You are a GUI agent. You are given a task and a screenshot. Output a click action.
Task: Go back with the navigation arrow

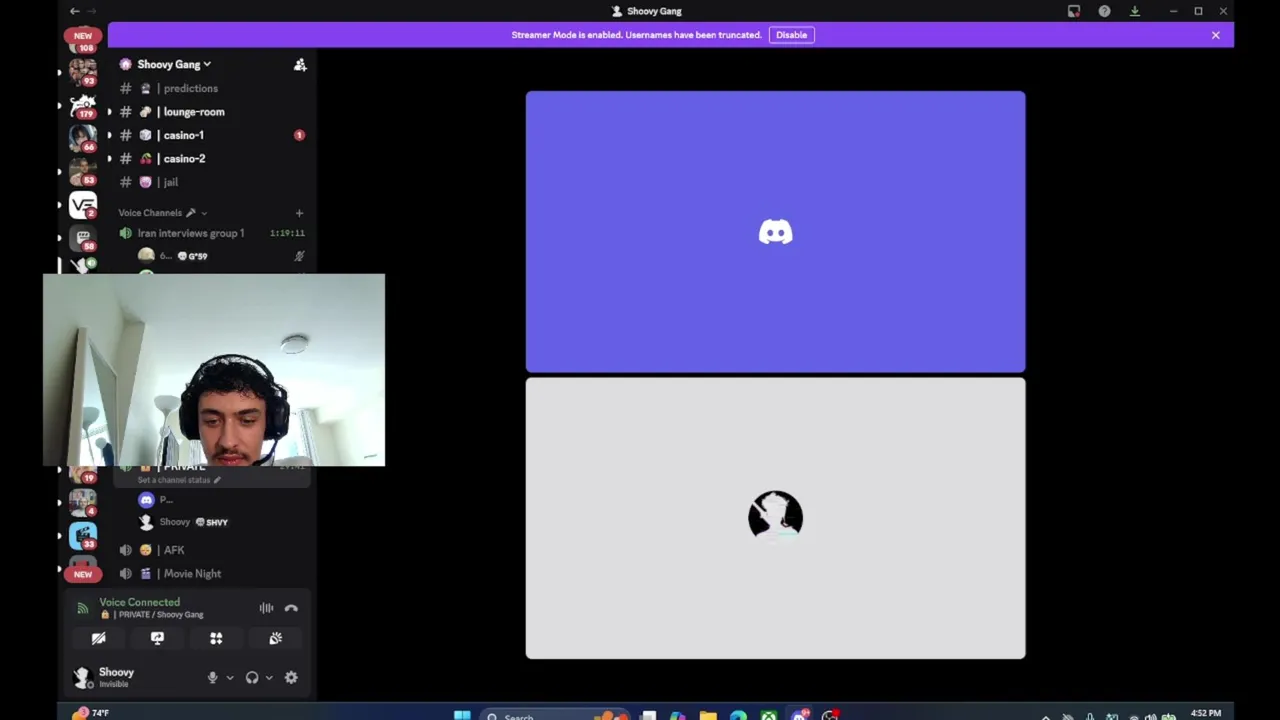(74, 11)
